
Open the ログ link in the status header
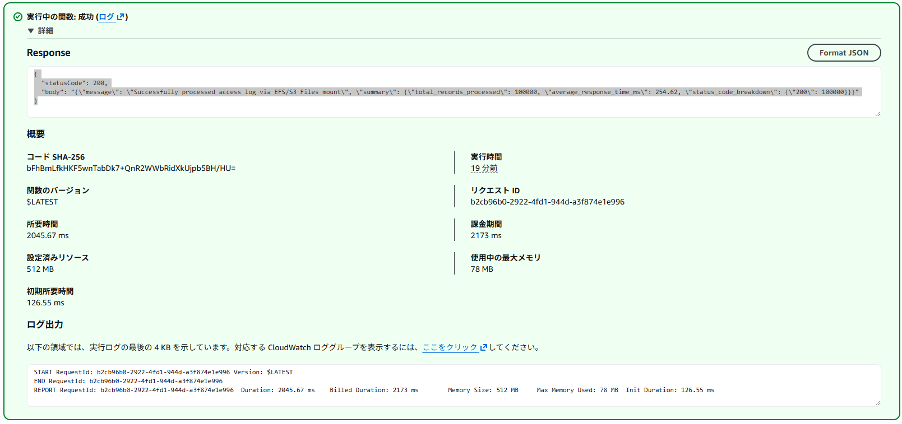pos(112,17)
